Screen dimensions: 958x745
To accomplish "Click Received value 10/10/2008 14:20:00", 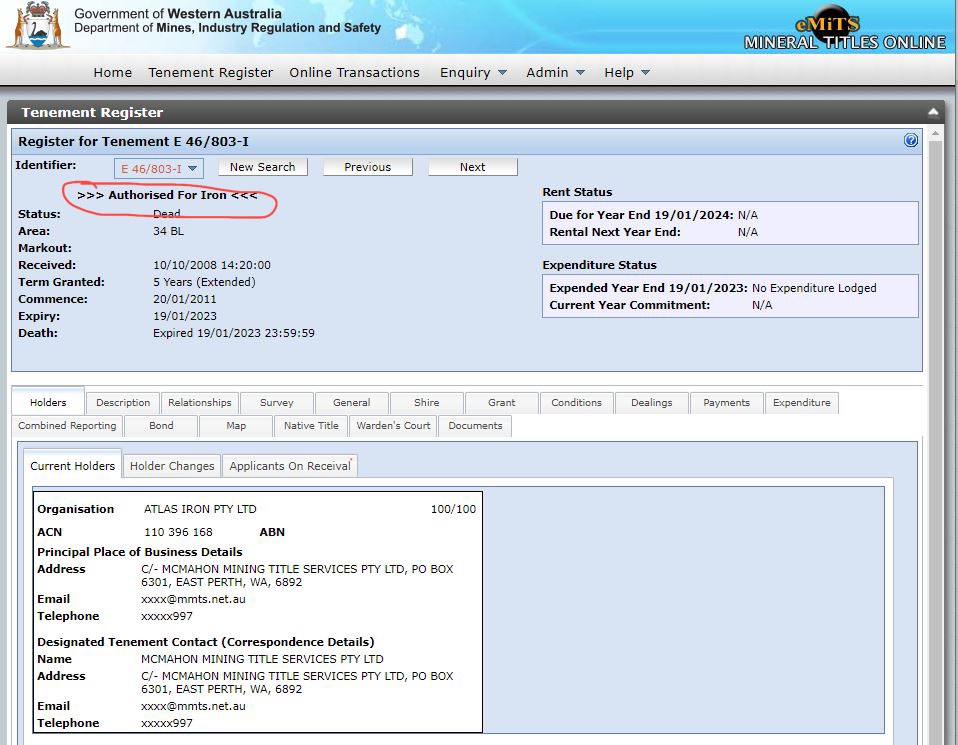I will (x=211, y=265).
